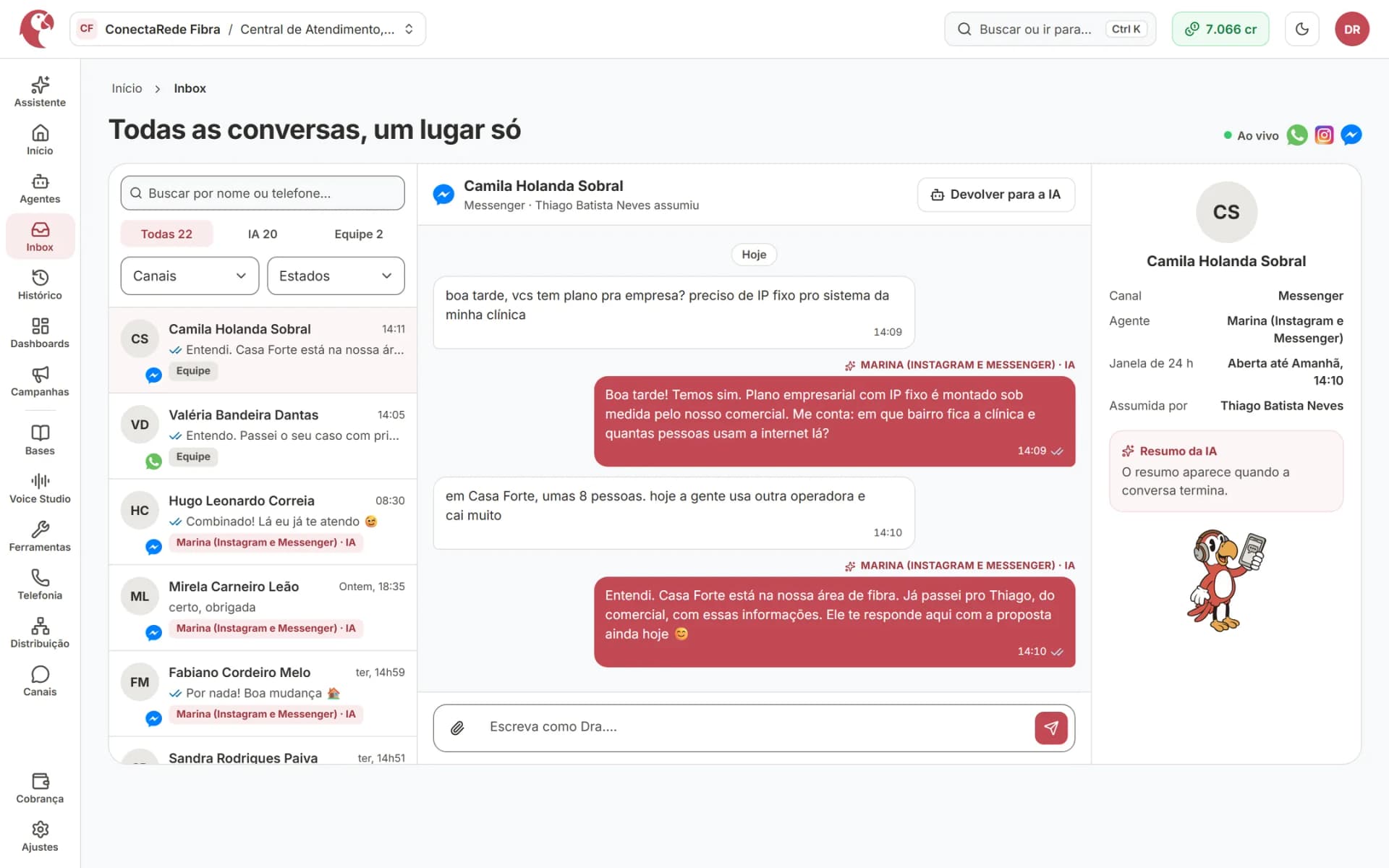Open Ajustes settings
Viewport: 1389px width, 868px height.
(x=40, y=837)
